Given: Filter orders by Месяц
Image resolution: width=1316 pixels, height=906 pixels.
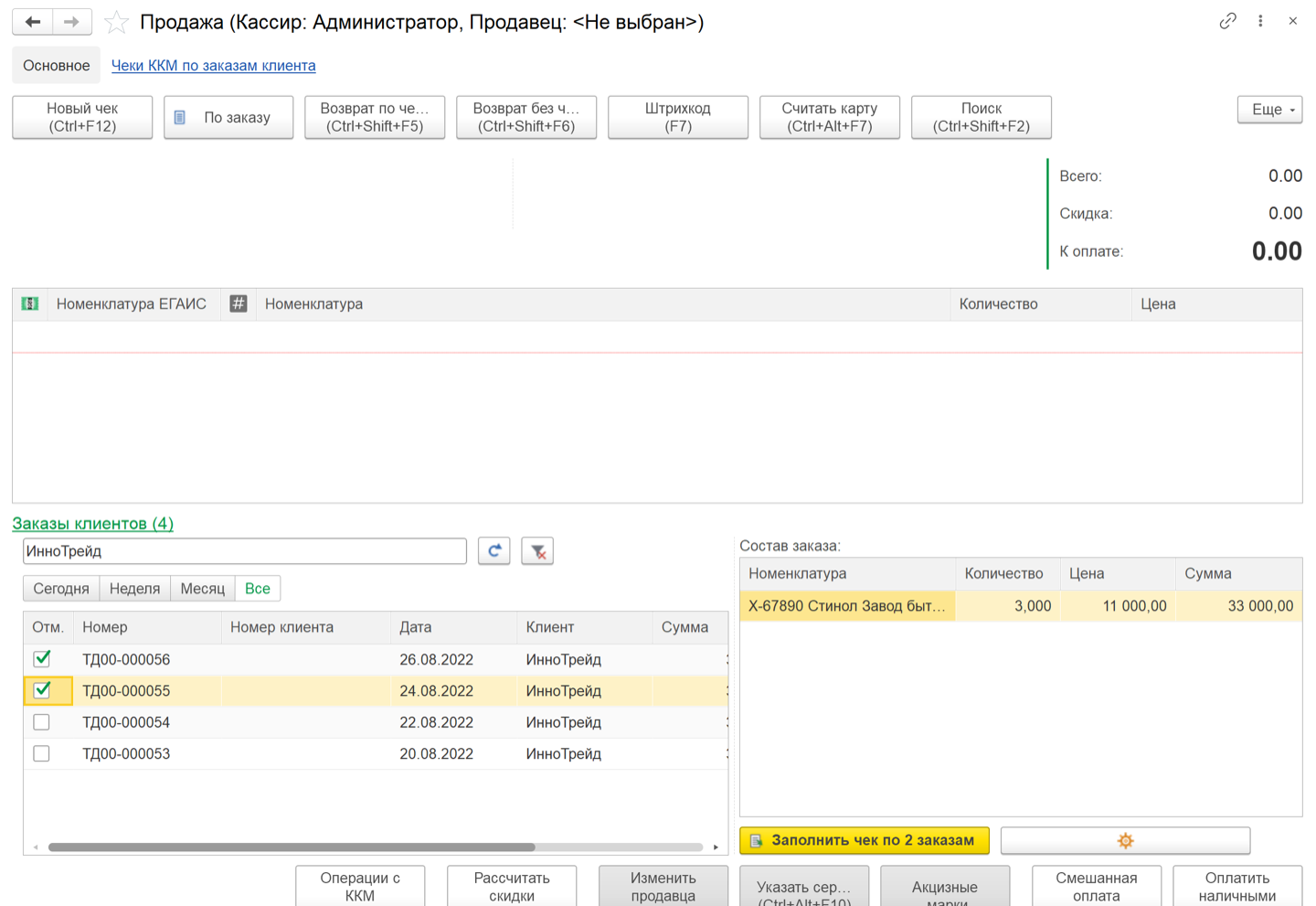Looking at the screenshot, I should (203, 589).
